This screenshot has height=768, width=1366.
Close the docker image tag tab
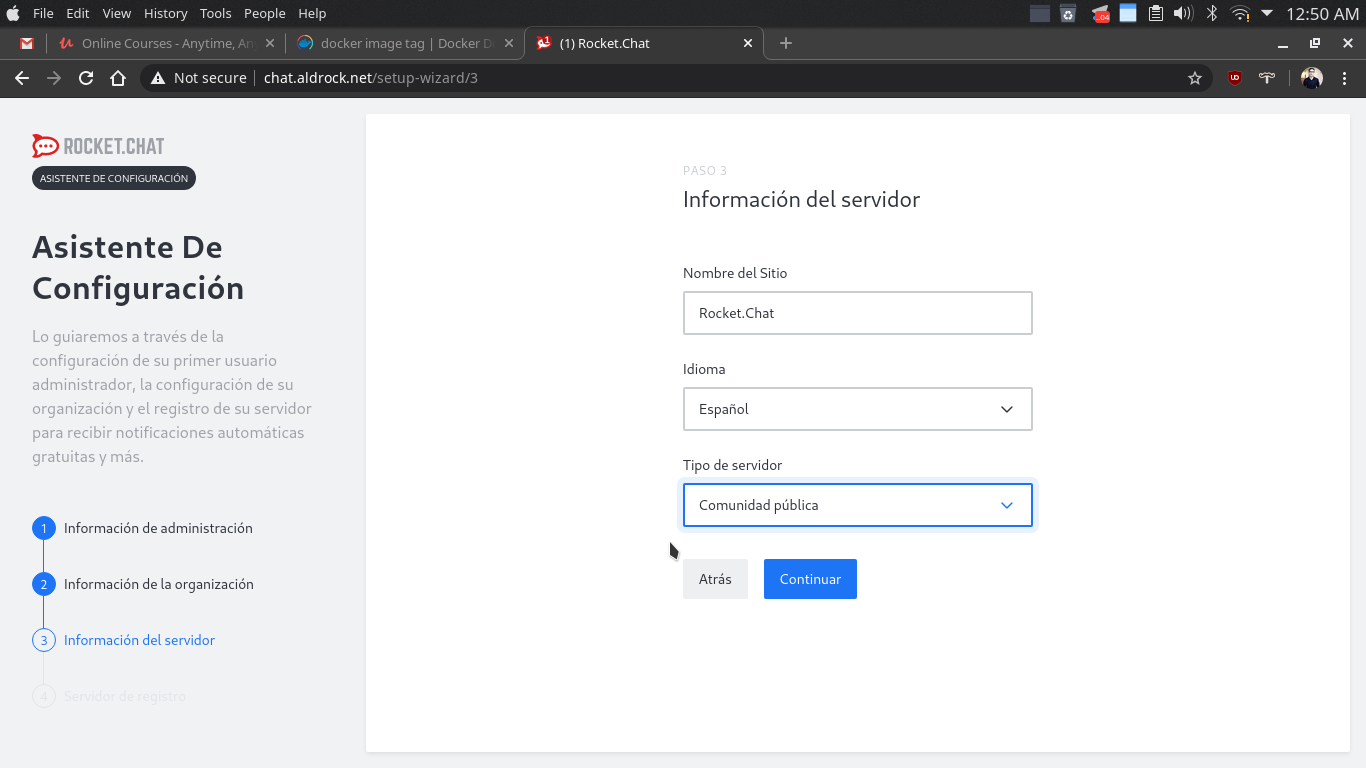pyautogui.click(x=509, y=43)
